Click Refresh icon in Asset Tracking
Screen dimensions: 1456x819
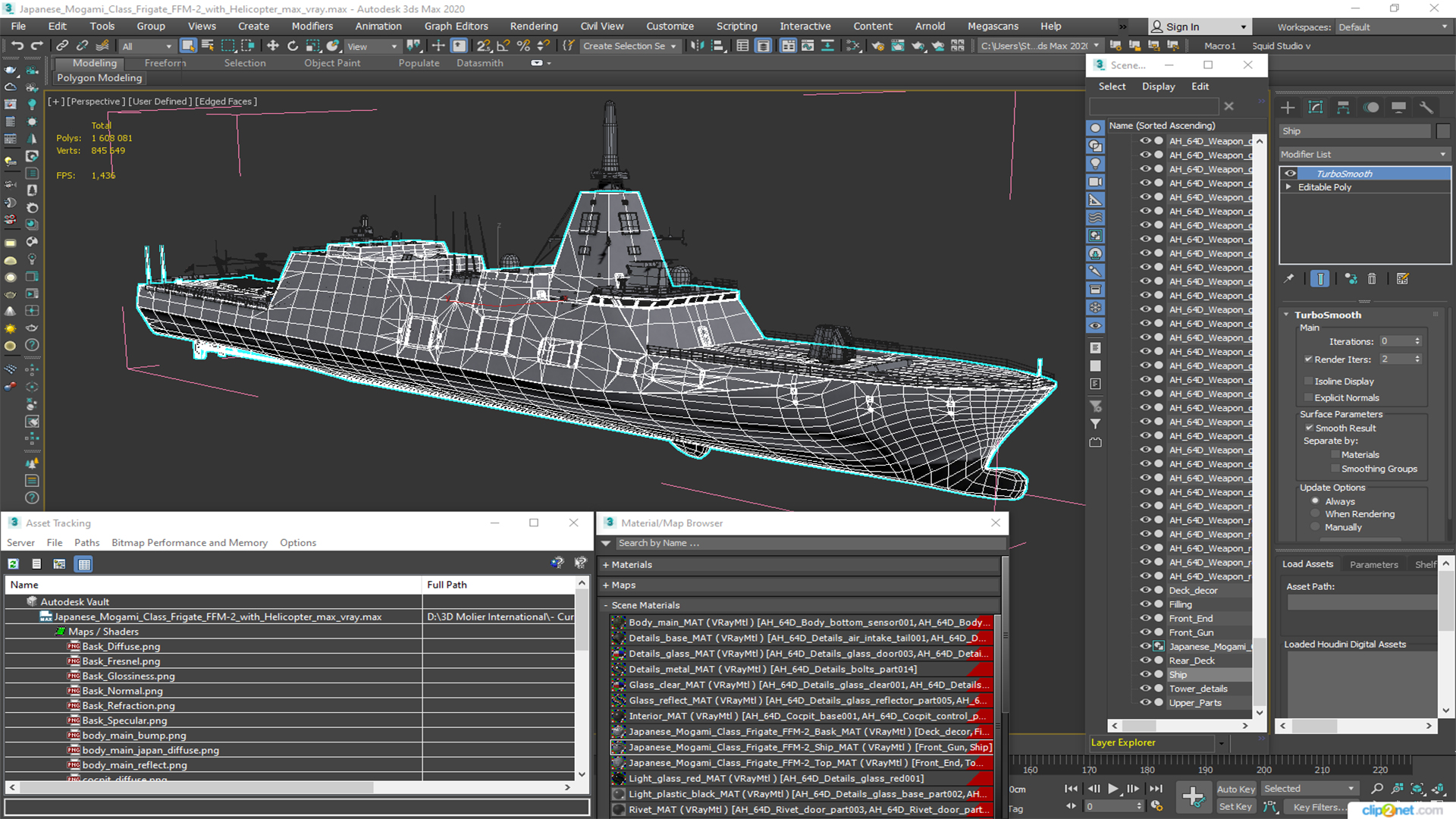pos(14,563)
